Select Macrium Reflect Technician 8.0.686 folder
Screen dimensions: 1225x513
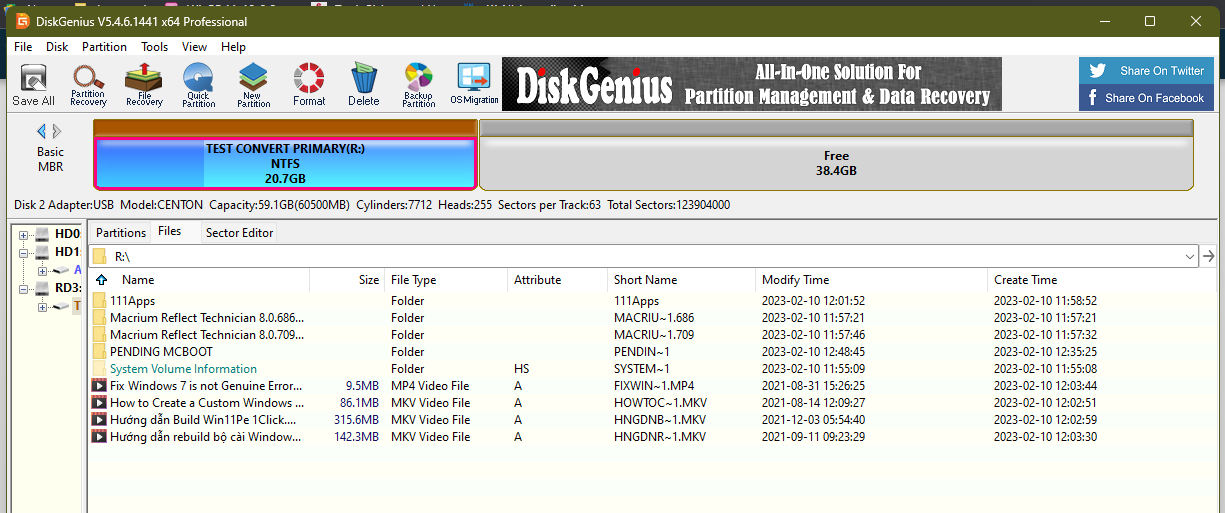[x=207, y=318]
